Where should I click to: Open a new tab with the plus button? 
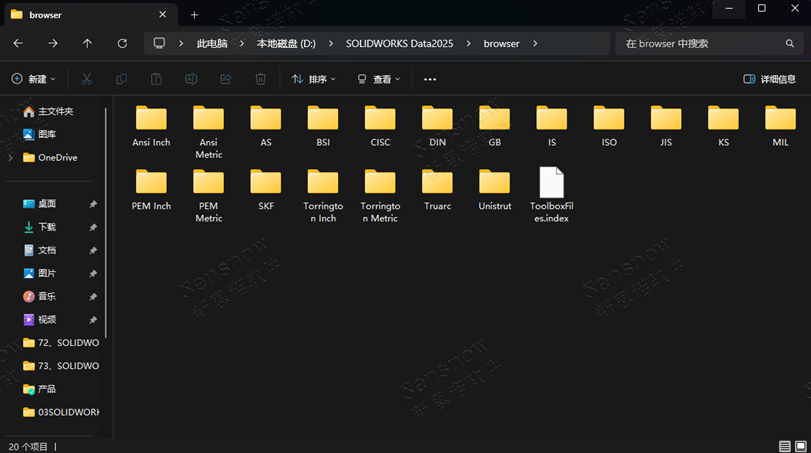(x=195, y=15)
